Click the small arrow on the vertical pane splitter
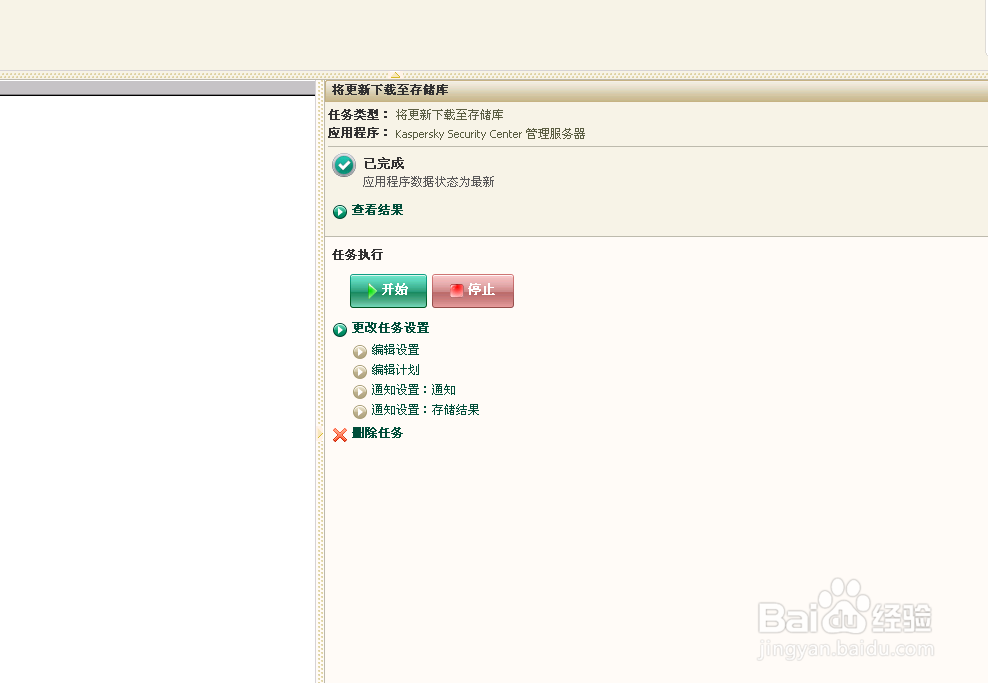 319,434
